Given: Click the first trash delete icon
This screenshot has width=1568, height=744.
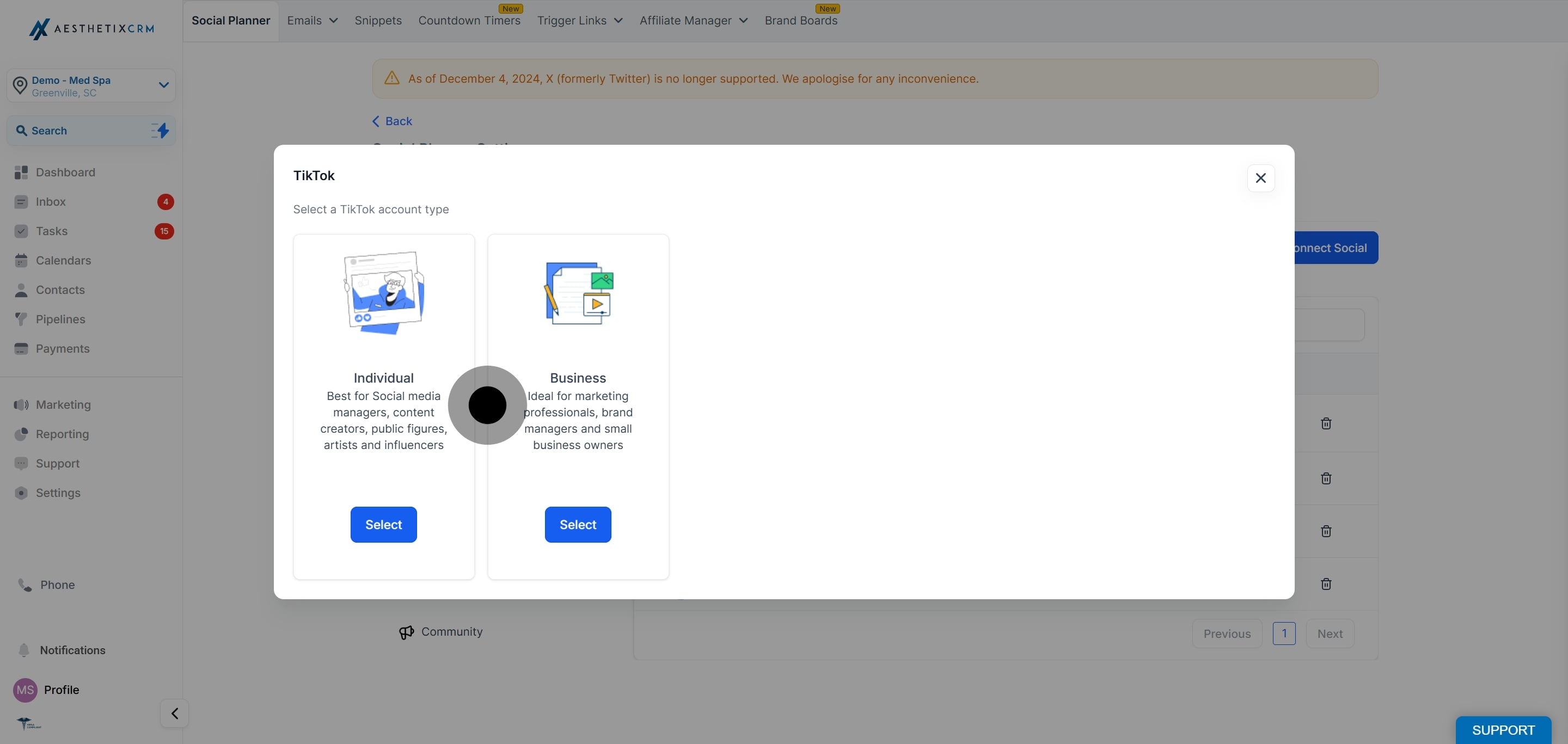Looking at the screenshot, I should (1326, 423).
